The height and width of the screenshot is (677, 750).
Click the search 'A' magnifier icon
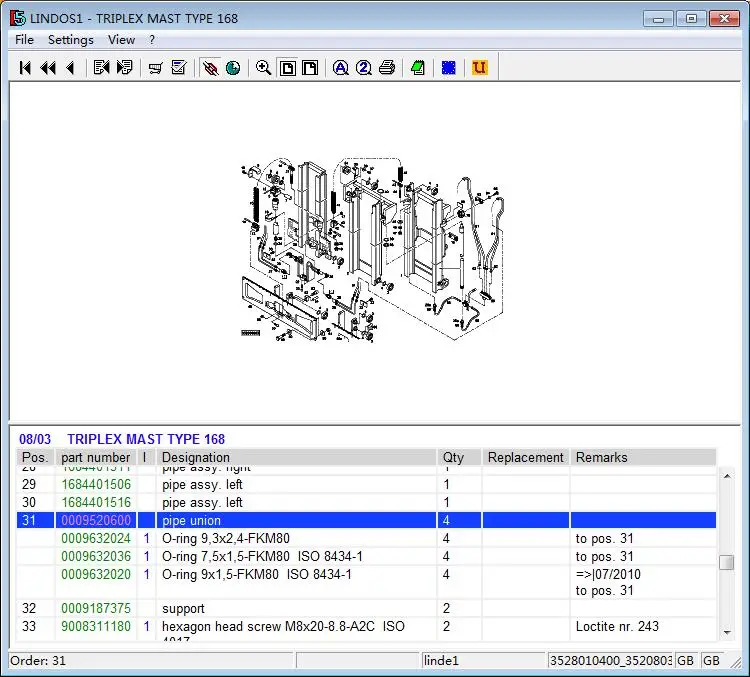click(341, 68)
